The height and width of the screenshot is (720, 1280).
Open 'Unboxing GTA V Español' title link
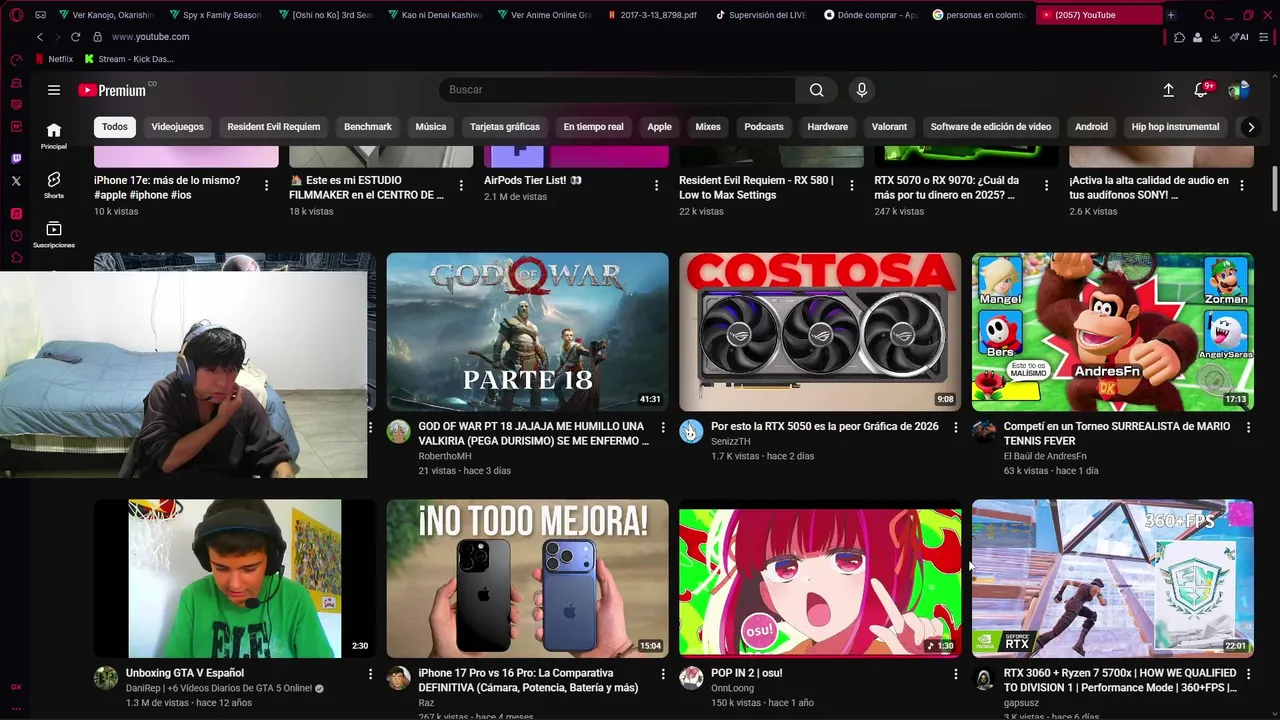[x=185, y=673]
